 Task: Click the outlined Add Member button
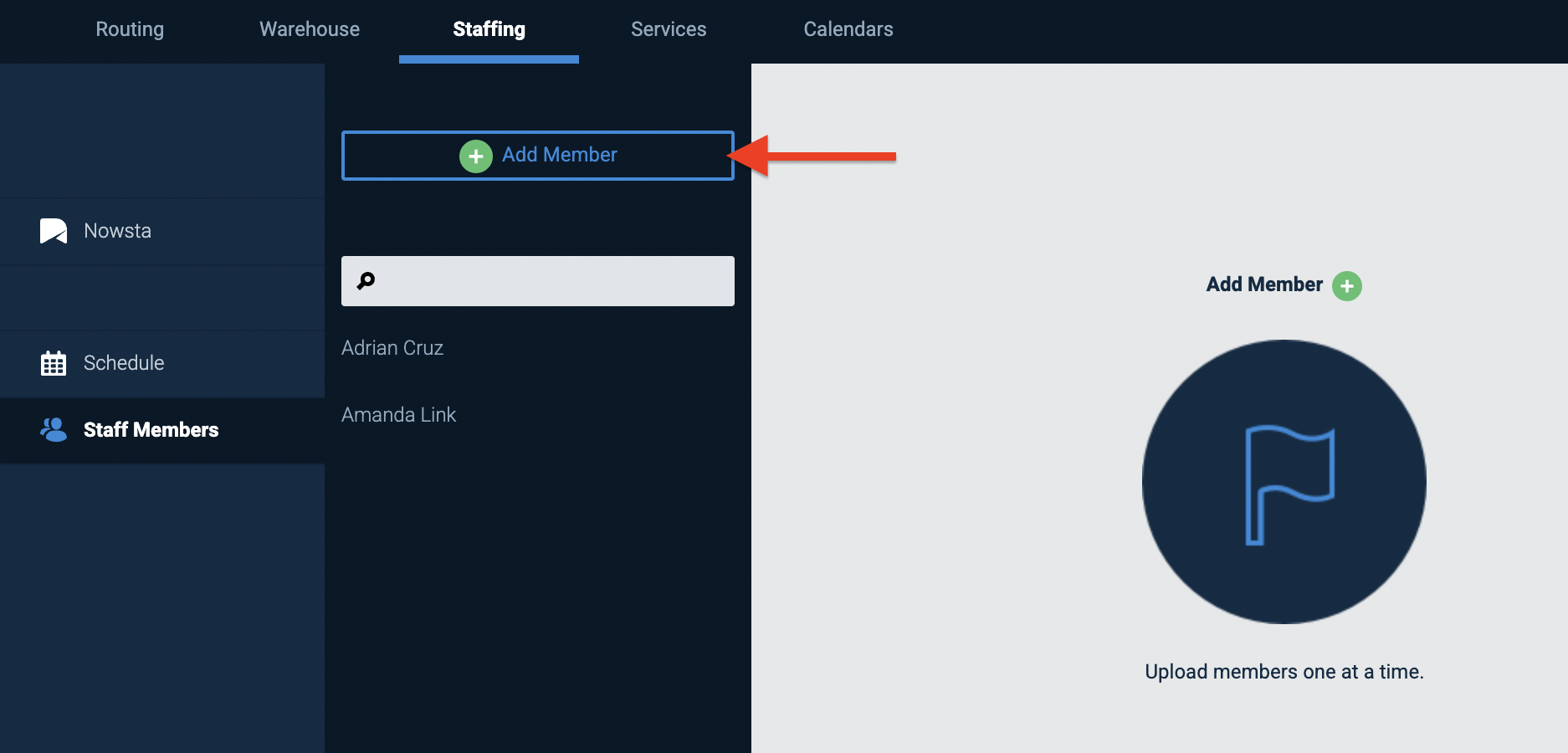538,156
